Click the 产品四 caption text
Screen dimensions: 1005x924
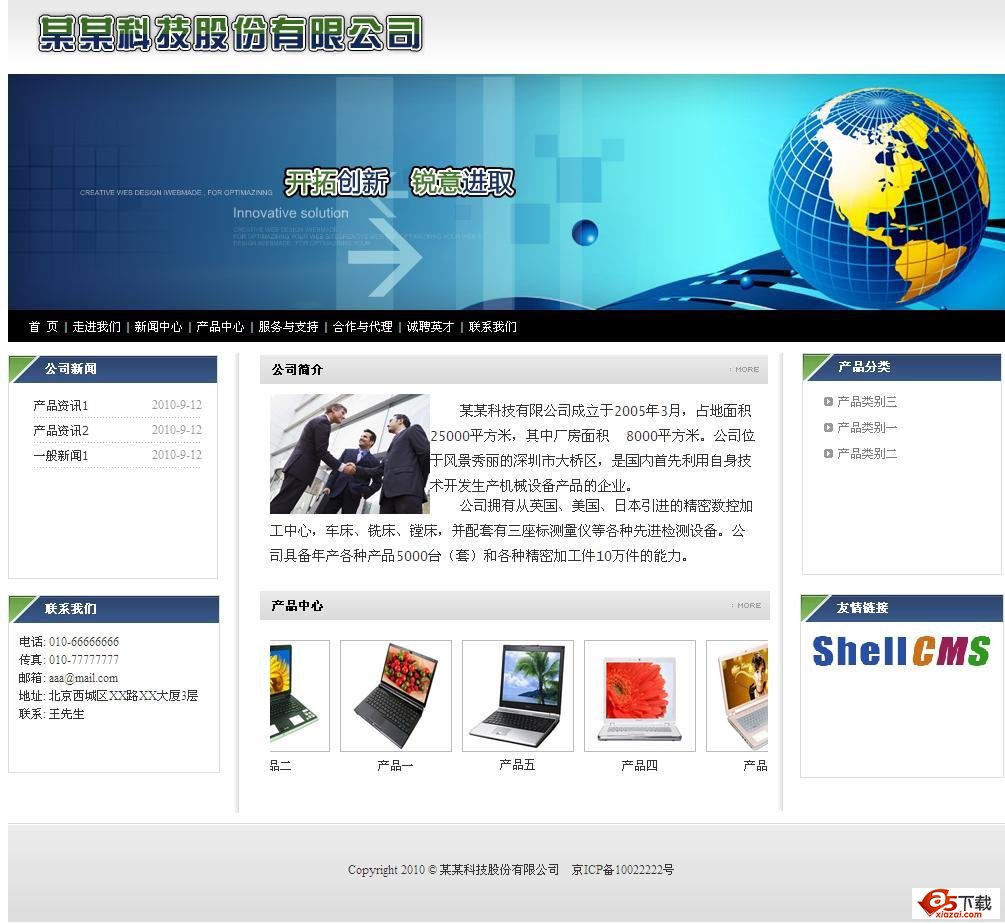tap(640, 765)
